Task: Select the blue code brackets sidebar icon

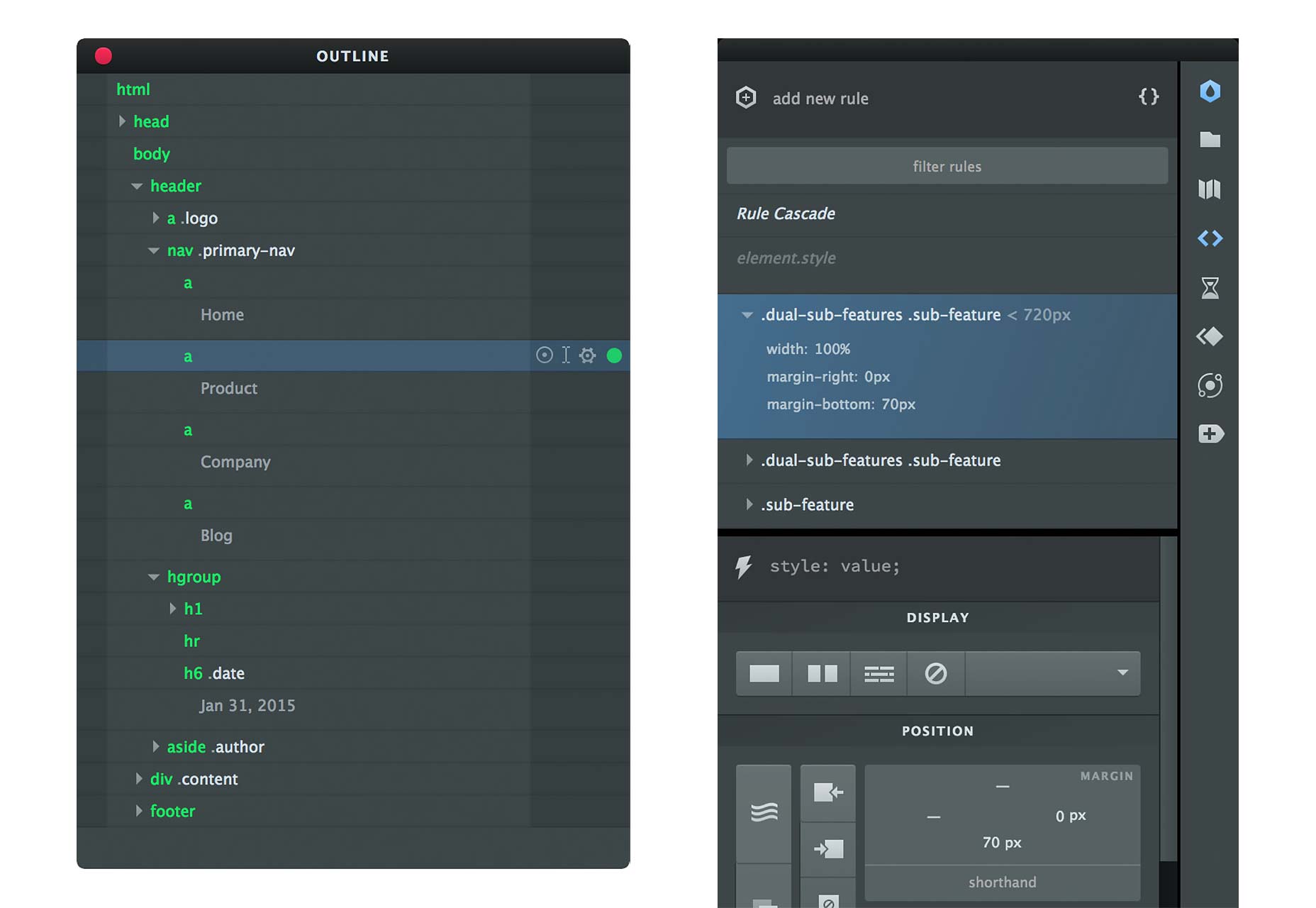Action: 1210,238
